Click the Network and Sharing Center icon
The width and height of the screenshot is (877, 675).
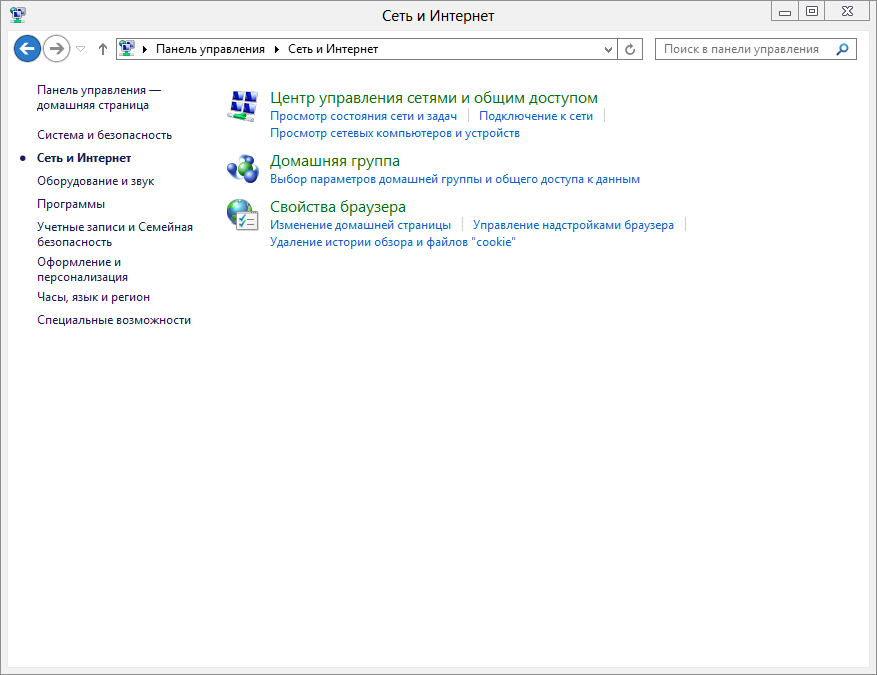(243, 105)
